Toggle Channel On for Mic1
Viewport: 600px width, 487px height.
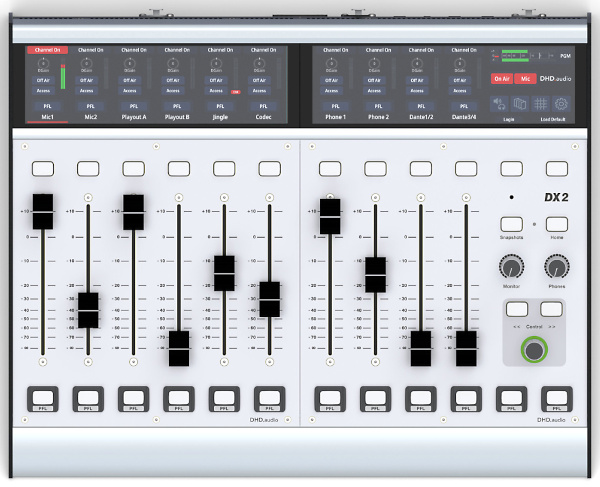pyautogui.click(x=47, y=50)
